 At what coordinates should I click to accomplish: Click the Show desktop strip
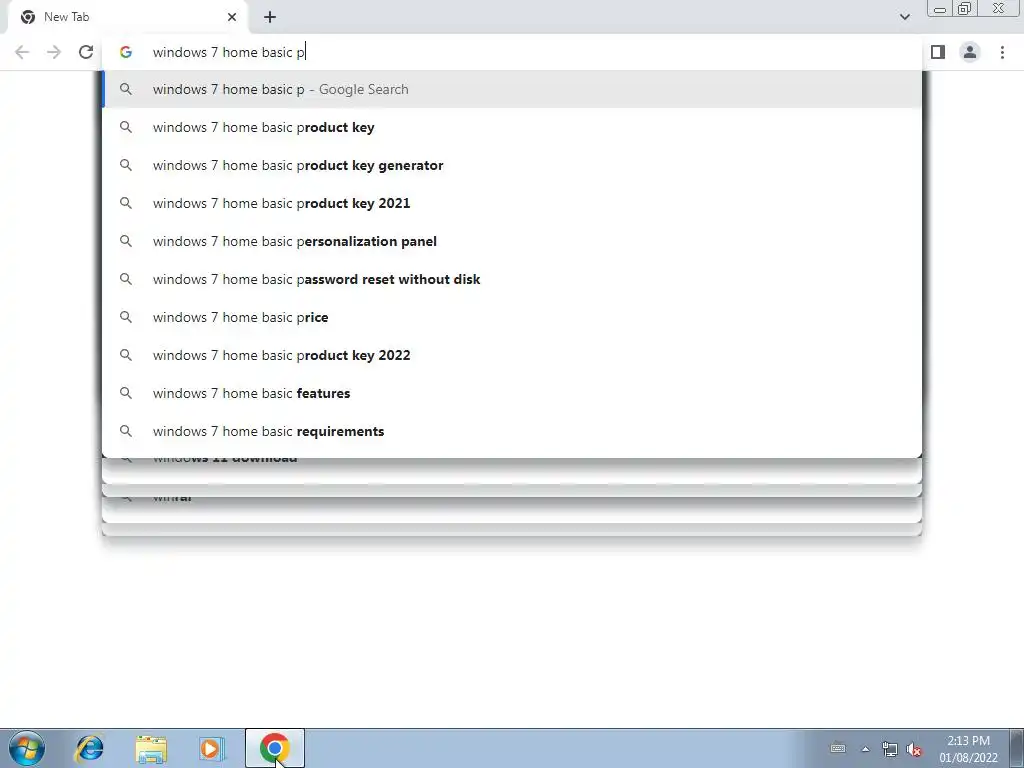click(1016, 748)
